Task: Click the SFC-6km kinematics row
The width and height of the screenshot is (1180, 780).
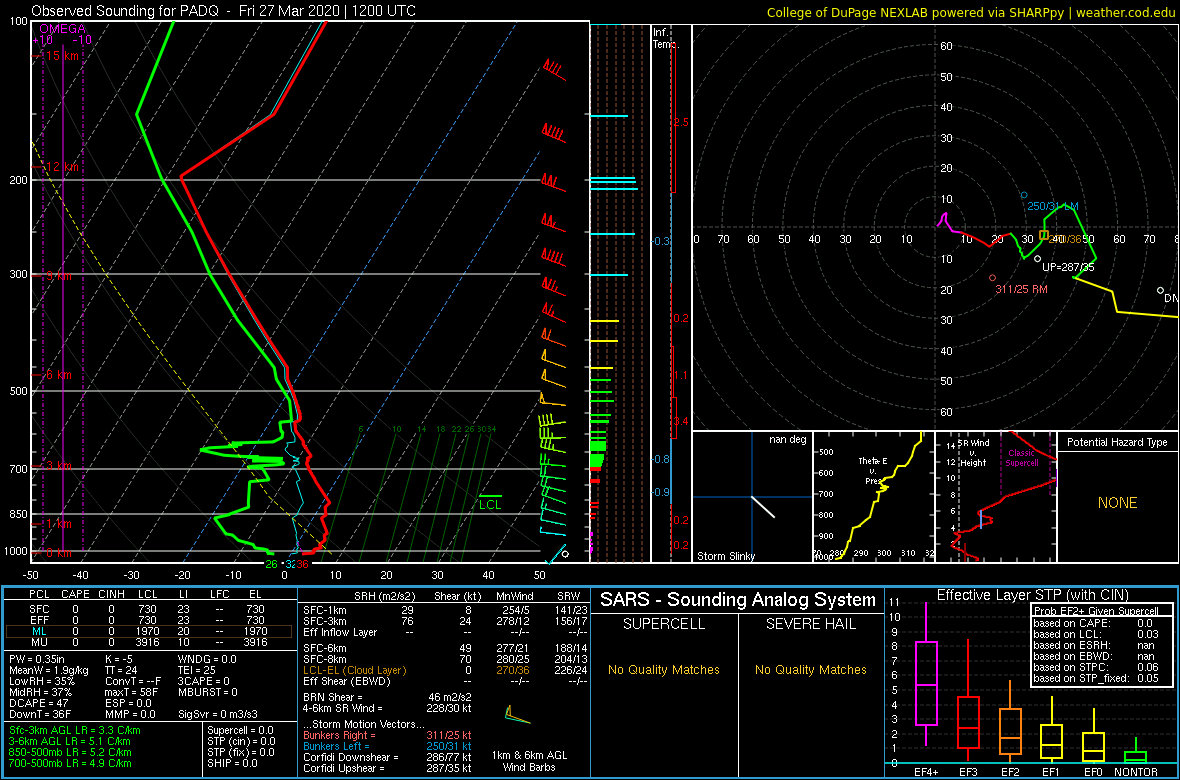Action: 445,648
